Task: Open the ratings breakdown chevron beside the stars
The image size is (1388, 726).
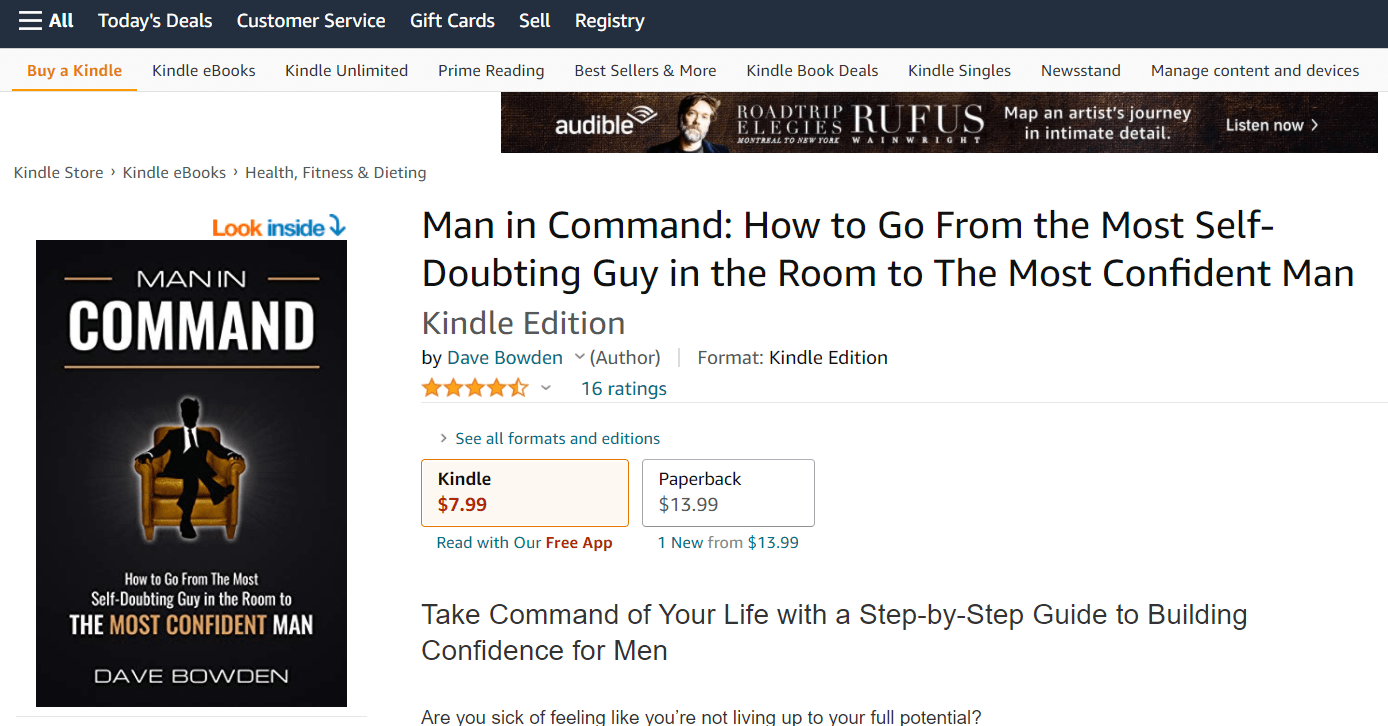Action: [x=545, y=387]
